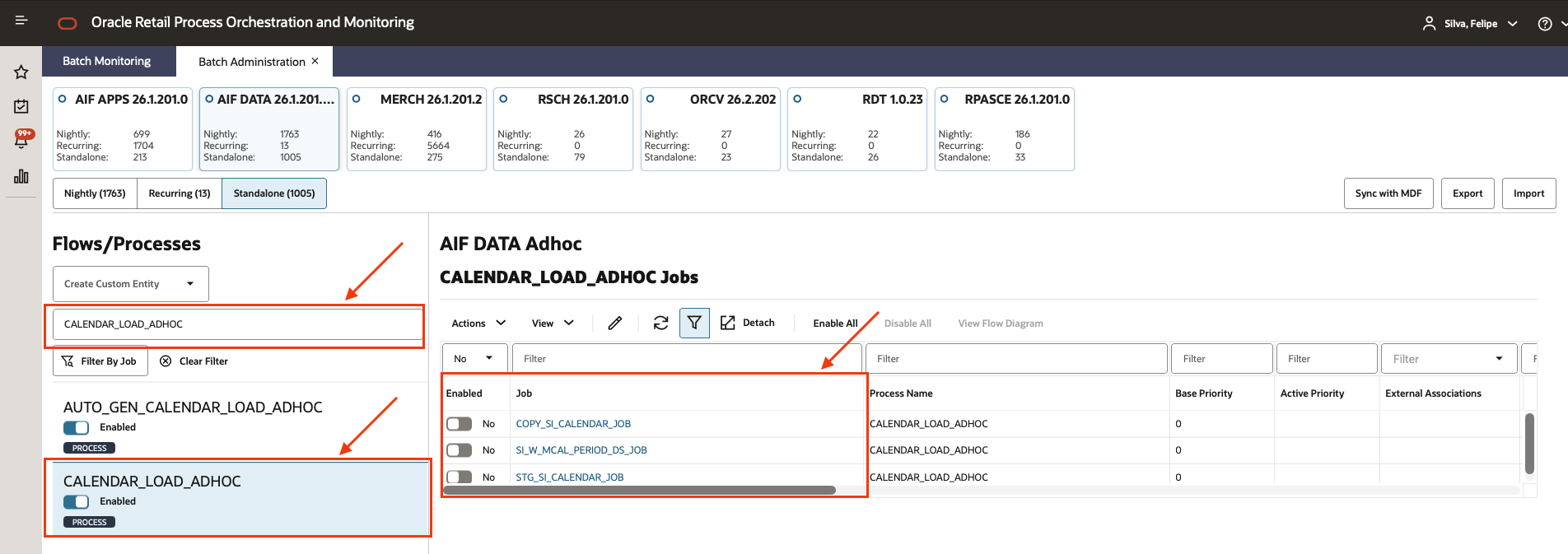Viewport: 1568px width, 554px height.
Task: Click the CALENDAR_LOAD_ADHOC search field
Action: (x=238, y=324)
